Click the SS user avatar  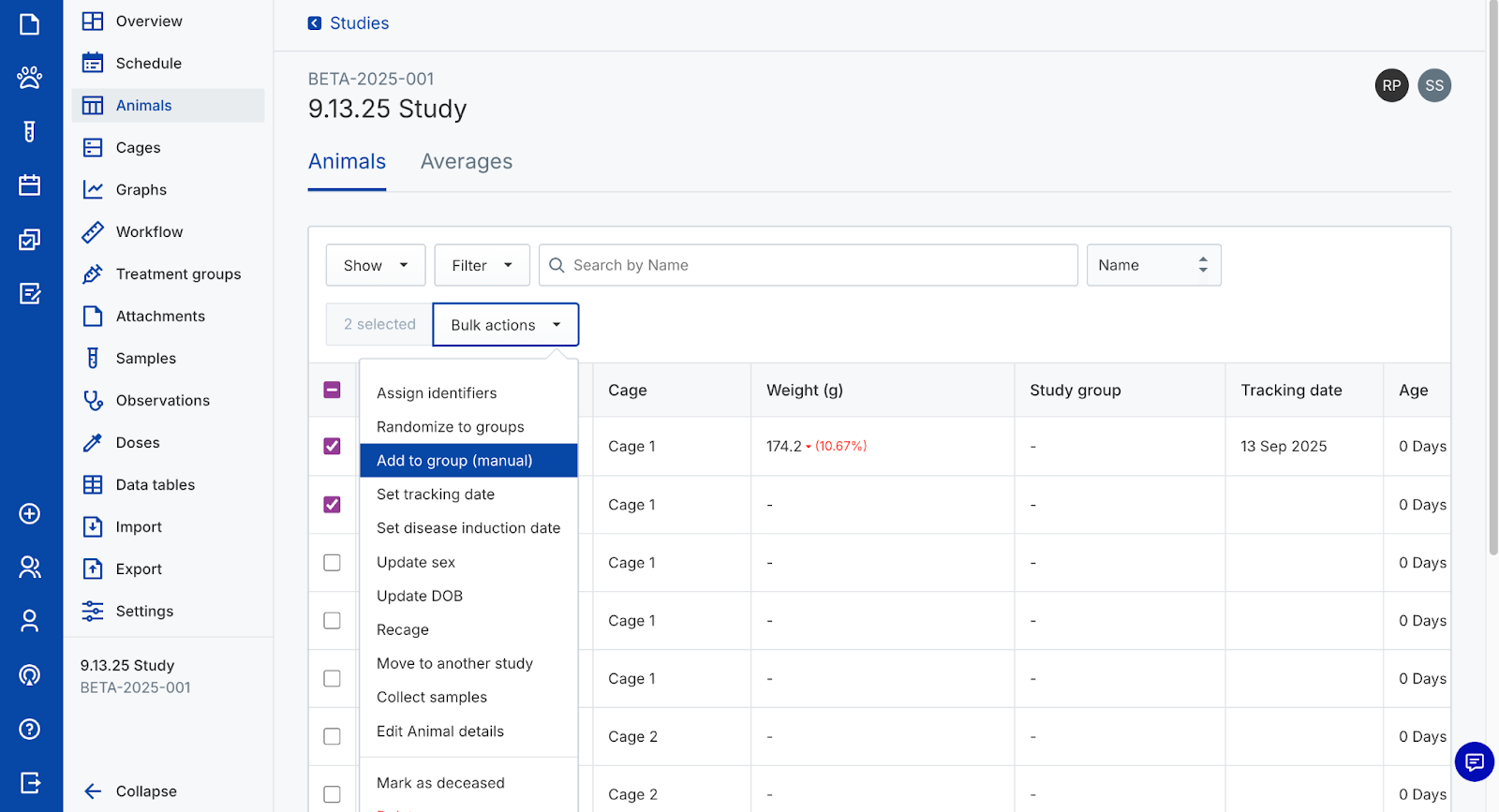coord(1433,85)
